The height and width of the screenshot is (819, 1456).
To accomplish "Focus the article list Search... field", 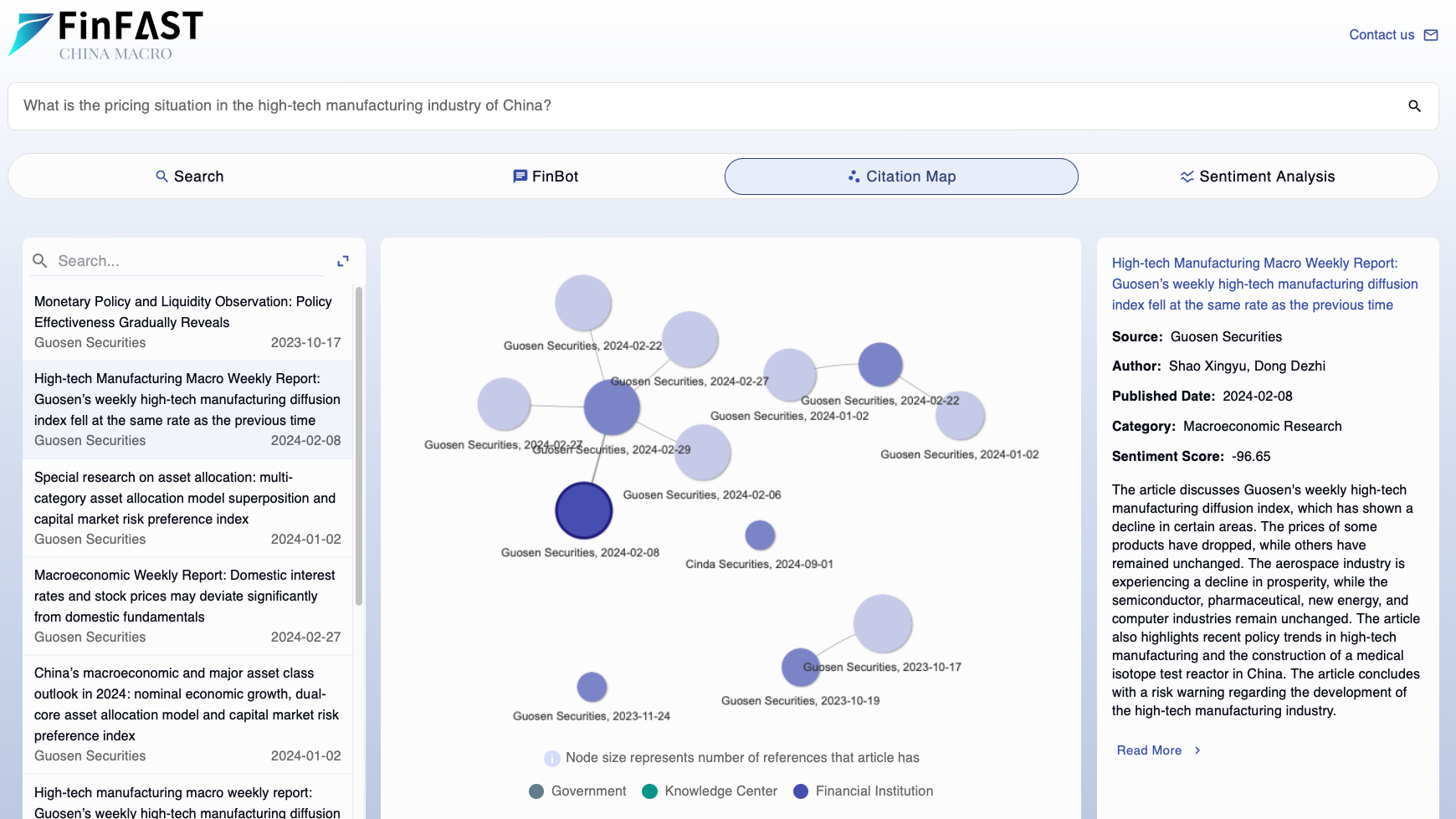I will pos(190,261).
